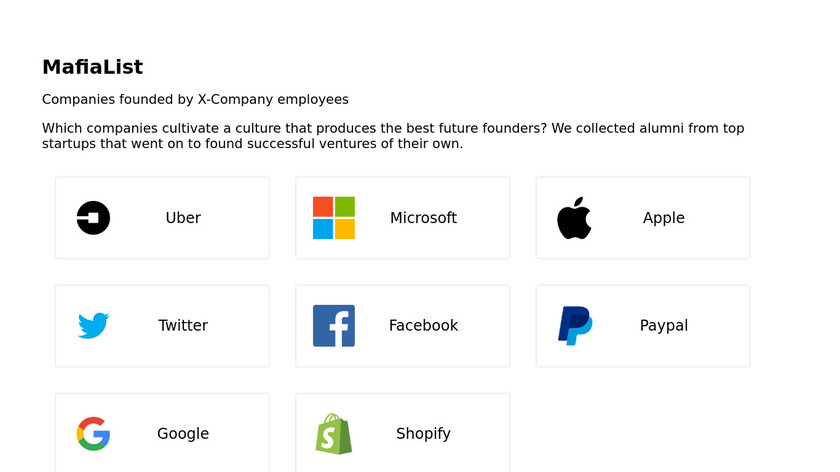Viewport: 840px width, 472px height.
Task: Click the MafiaList page title
Action: 92,67
